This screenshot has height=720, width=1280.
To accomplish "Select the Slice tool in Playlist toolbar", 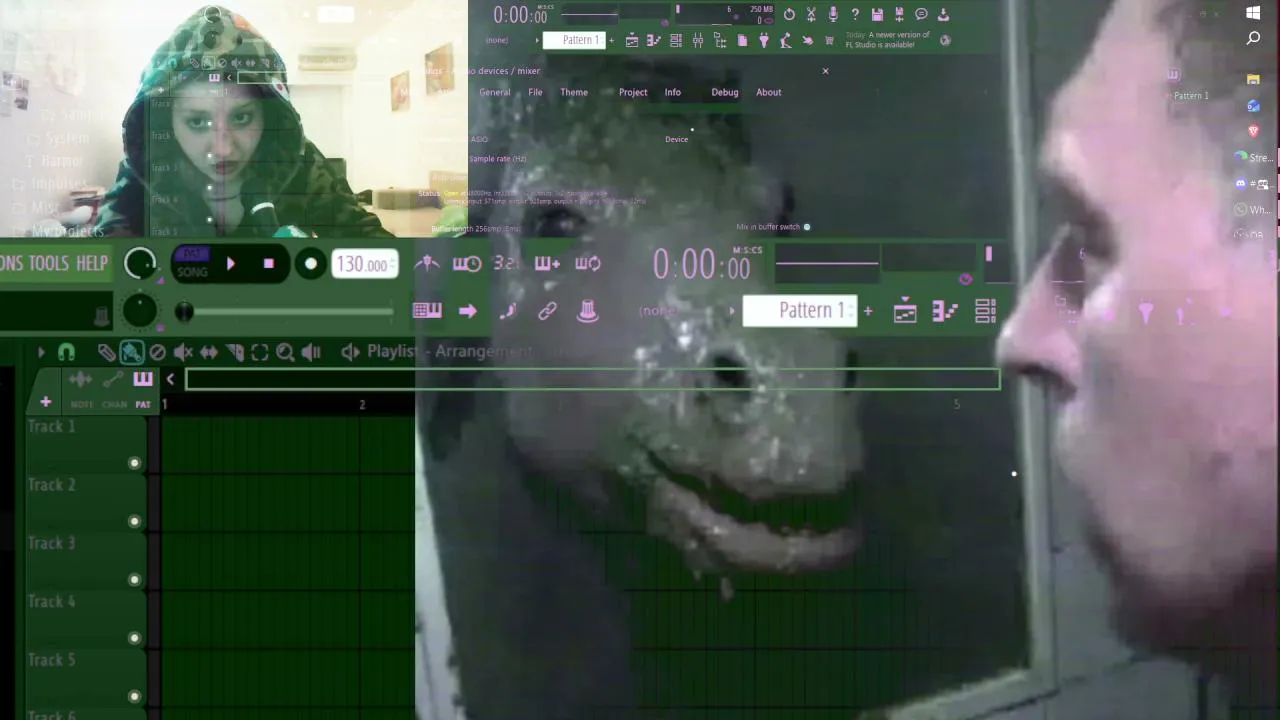I will pos(235,352).
